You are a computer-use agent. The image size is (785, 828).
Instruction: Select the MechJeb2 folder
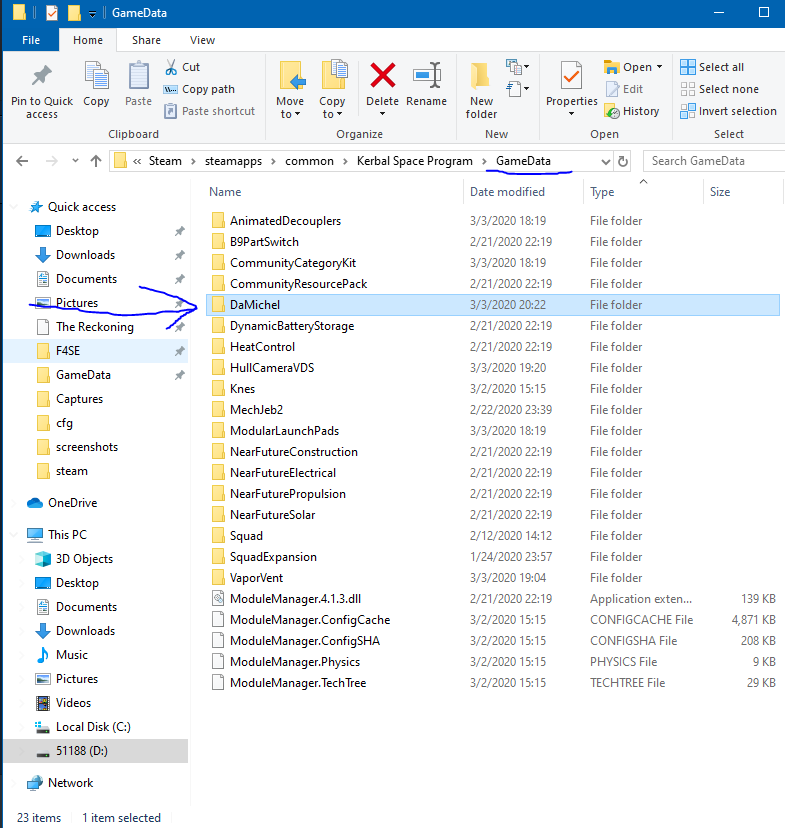pos(257,410)
